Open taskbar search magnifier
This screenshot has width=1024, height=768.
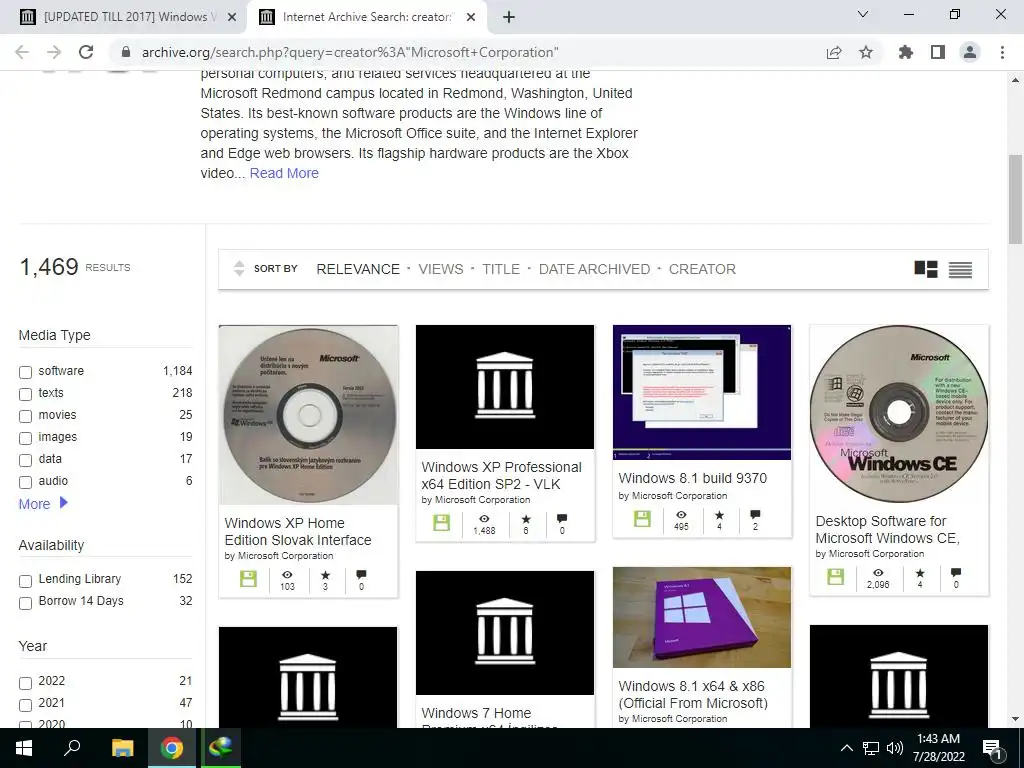(x=72, y=748)
